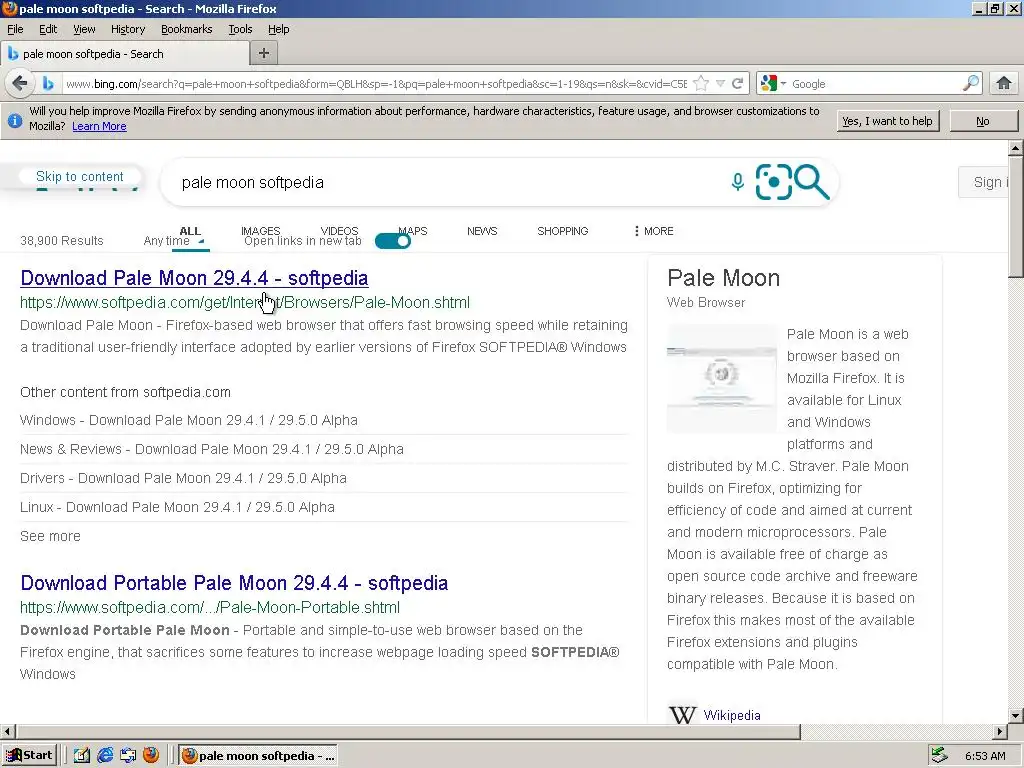Viewport: 1024px width, 768px height.
Task: Select the pale moon softpedia browser tab
Action: [124, 54]
